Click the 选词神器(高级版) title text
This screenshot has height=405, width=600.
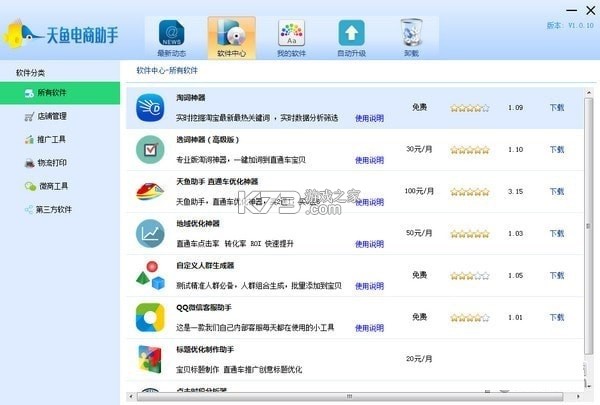207,140
